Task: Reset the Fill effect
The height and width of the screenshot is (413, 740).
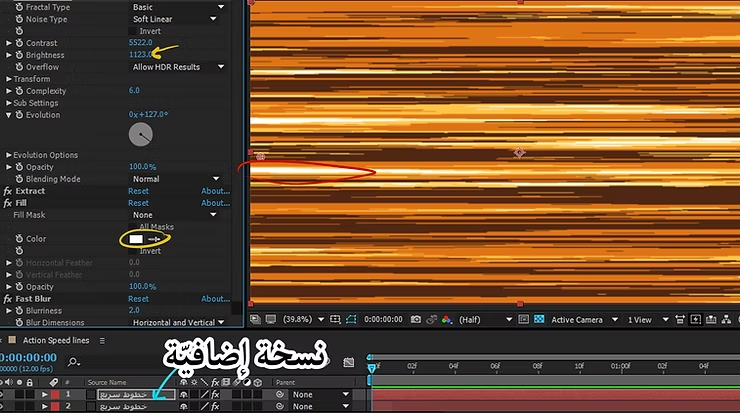Action: [138, 203]
